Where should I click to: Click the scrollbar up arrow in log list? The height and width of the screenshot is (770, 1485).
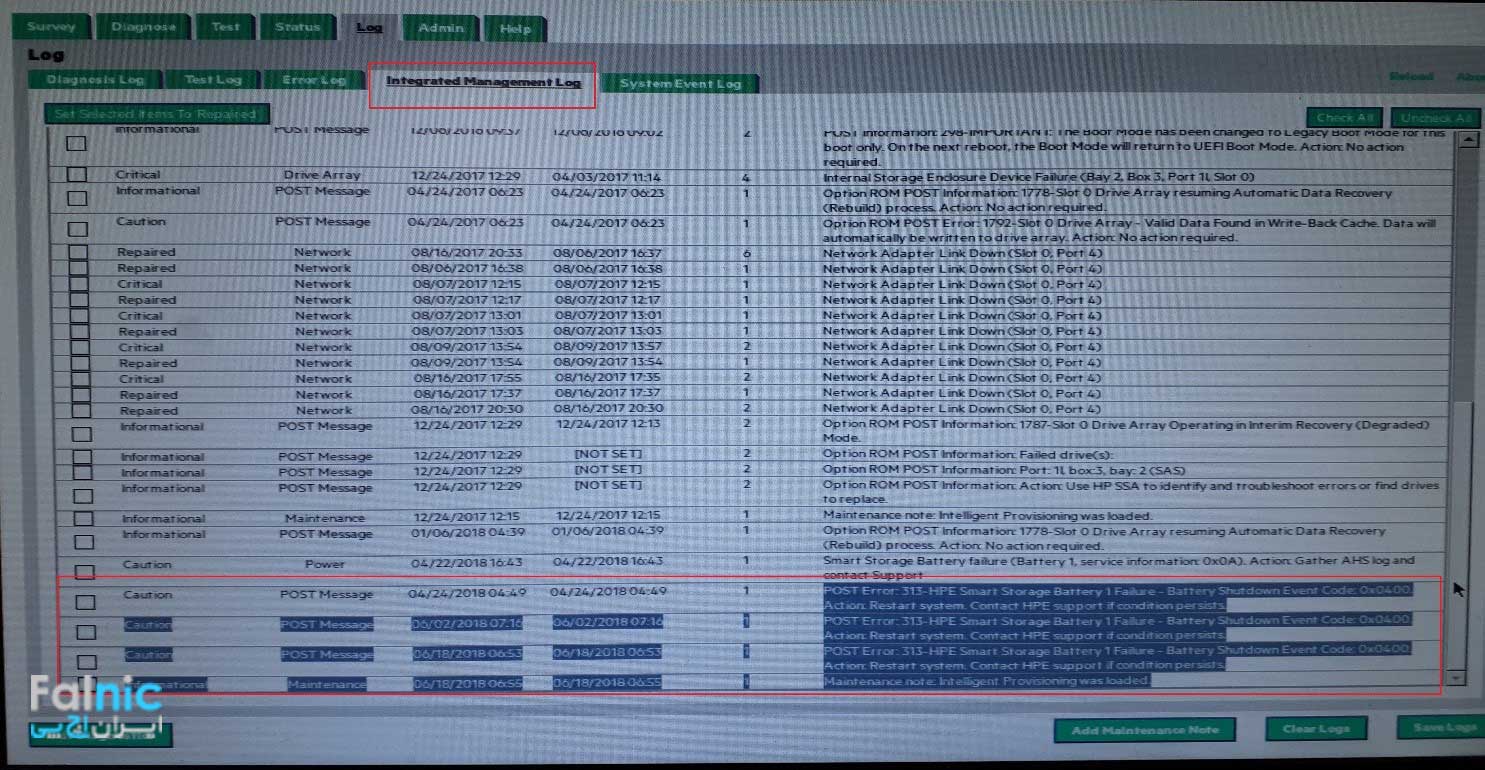(1468, 140)
